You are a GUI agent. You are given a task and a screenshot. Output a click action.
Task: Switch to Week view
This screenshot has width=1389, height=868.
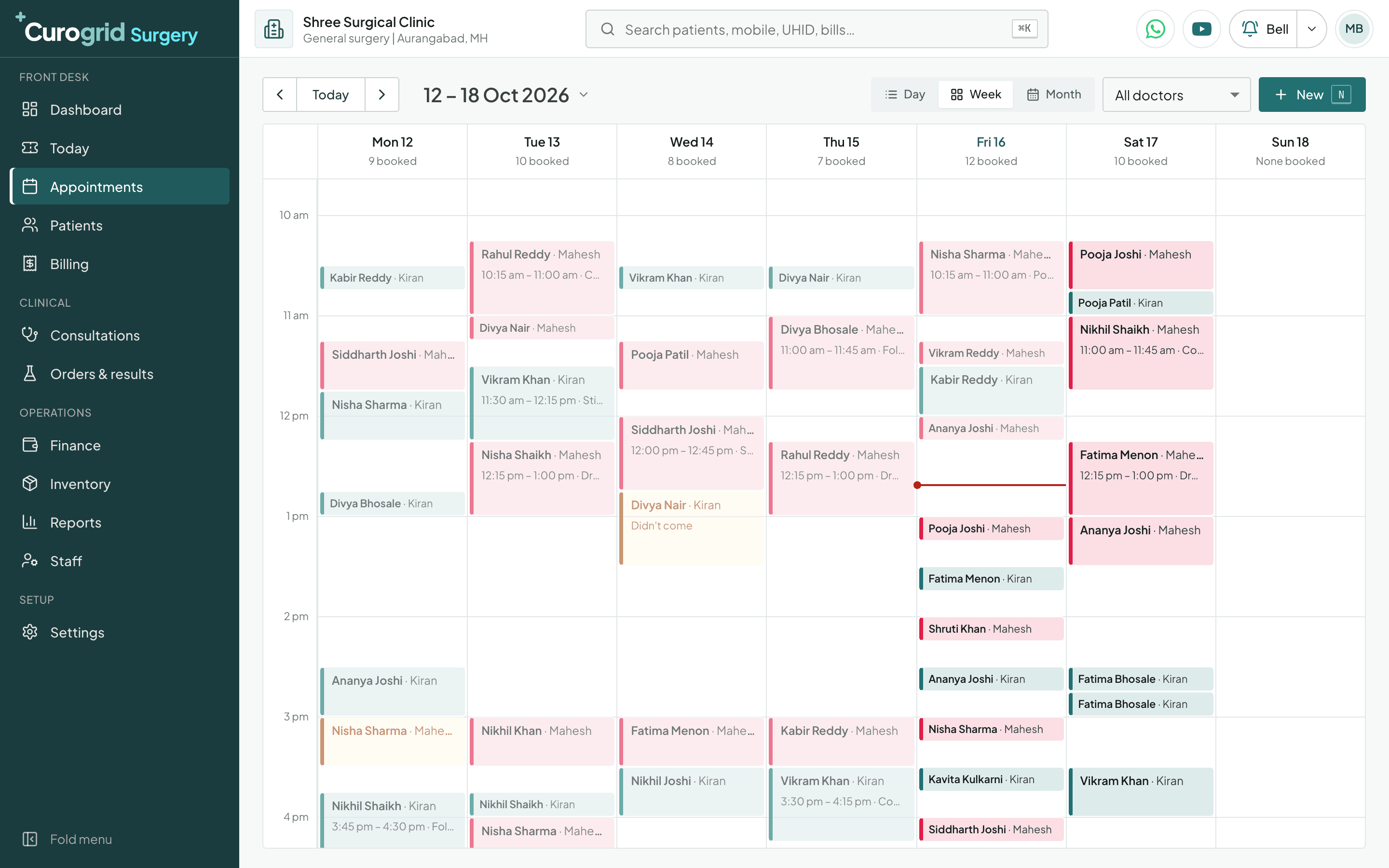[x=976, y=94]
